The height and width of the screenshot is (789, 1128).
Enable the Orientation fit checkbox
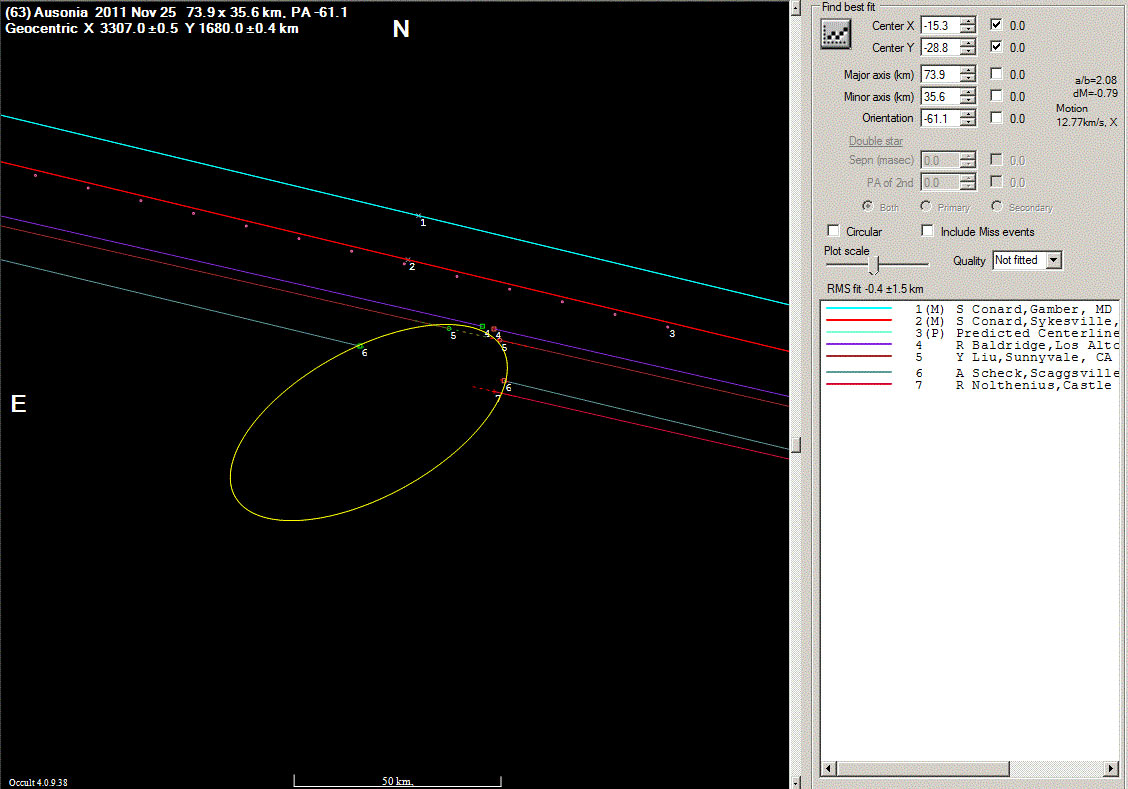(x=996, y=117)
